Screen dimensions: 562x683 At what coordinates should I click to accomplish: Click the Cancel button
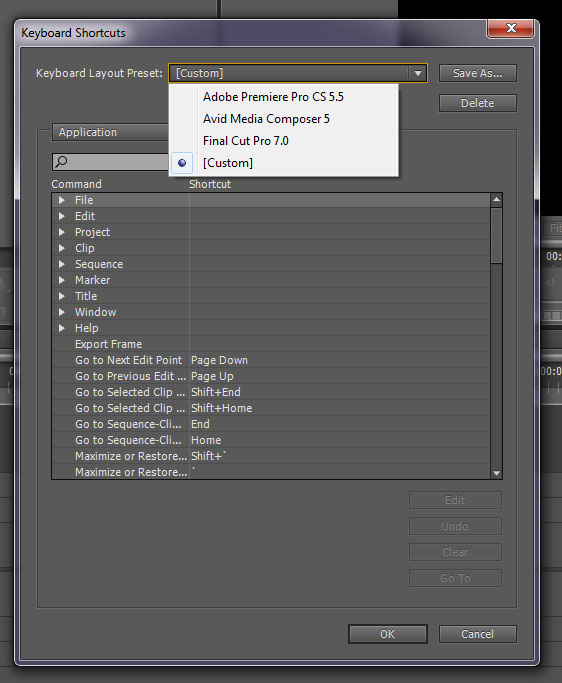477,634
